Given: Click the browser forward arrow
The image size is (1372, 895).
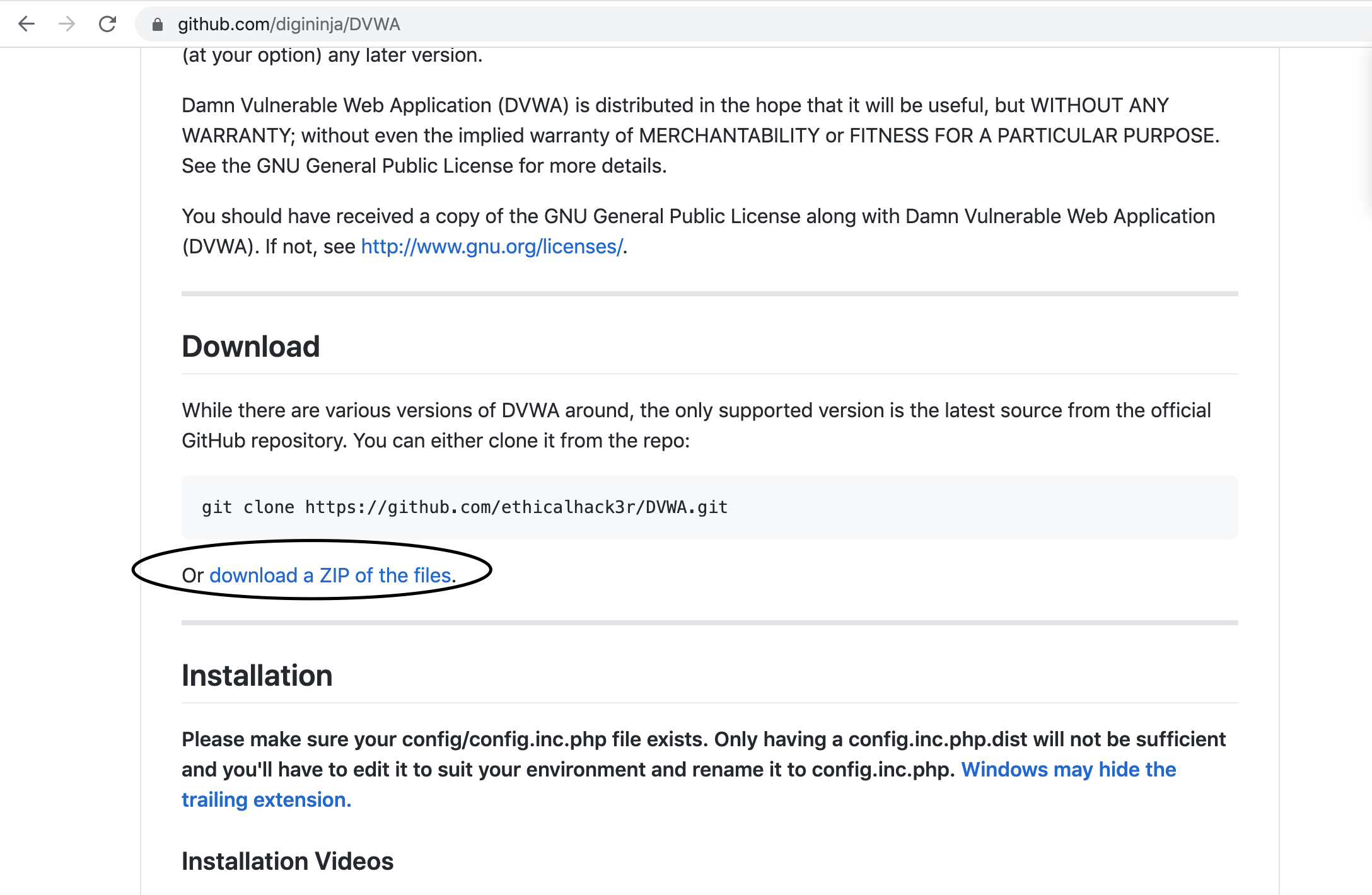Looking at the screenshot, I should pos(67,24).
